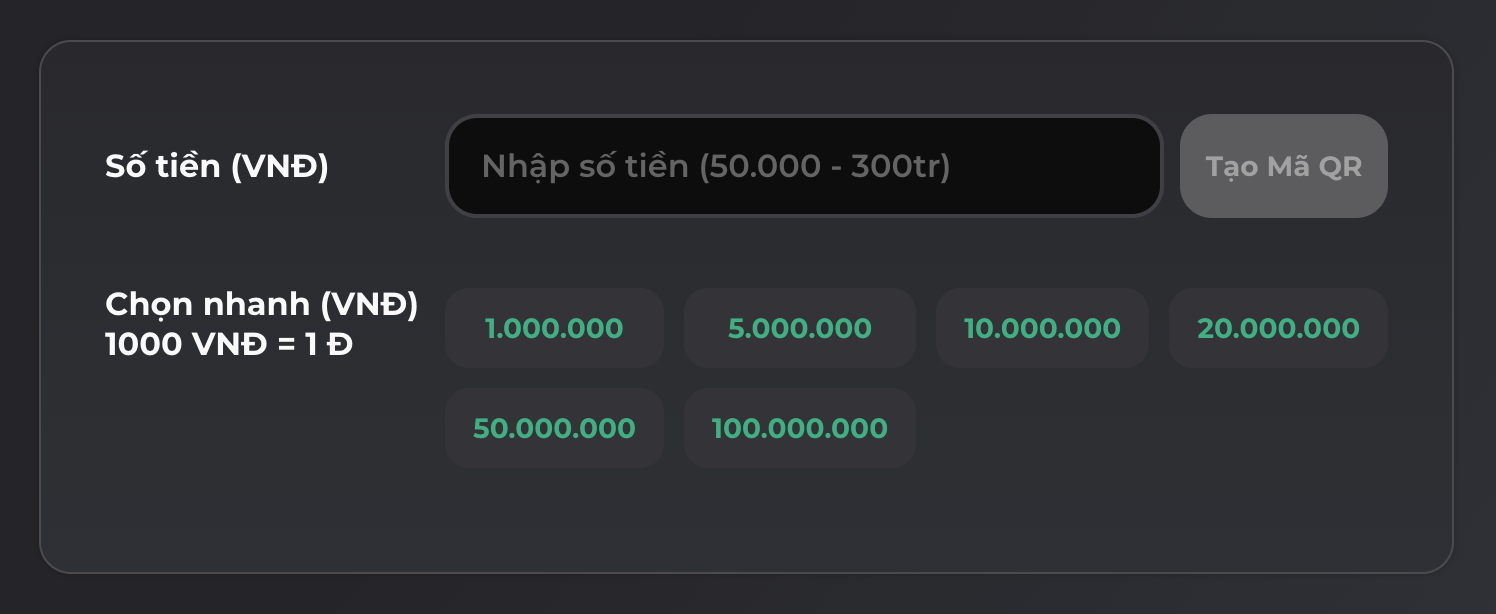Pick the 10.000.000 quick amount
The image size is (1496, 614).
click(1042, 328)
